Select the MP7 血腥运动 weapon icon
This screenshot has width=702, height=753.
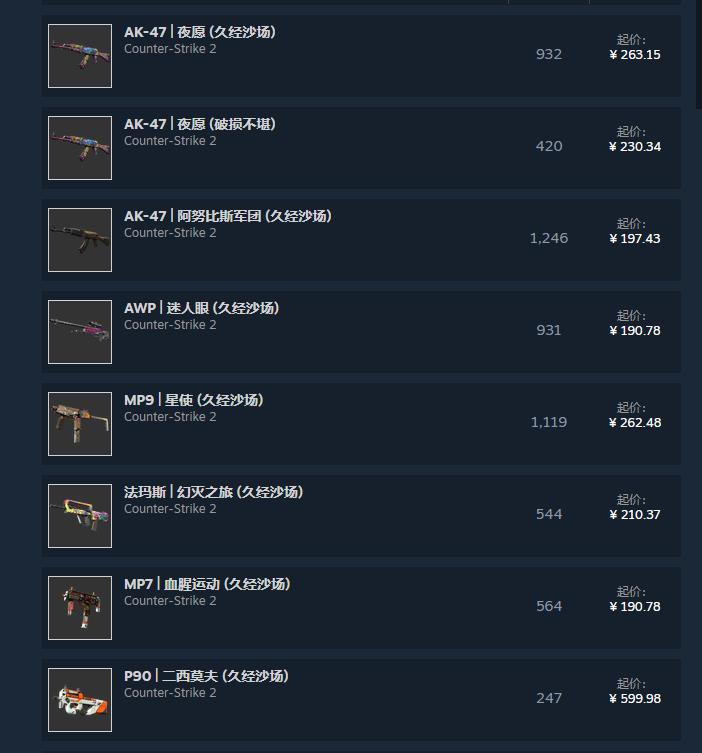coord(80,607)
